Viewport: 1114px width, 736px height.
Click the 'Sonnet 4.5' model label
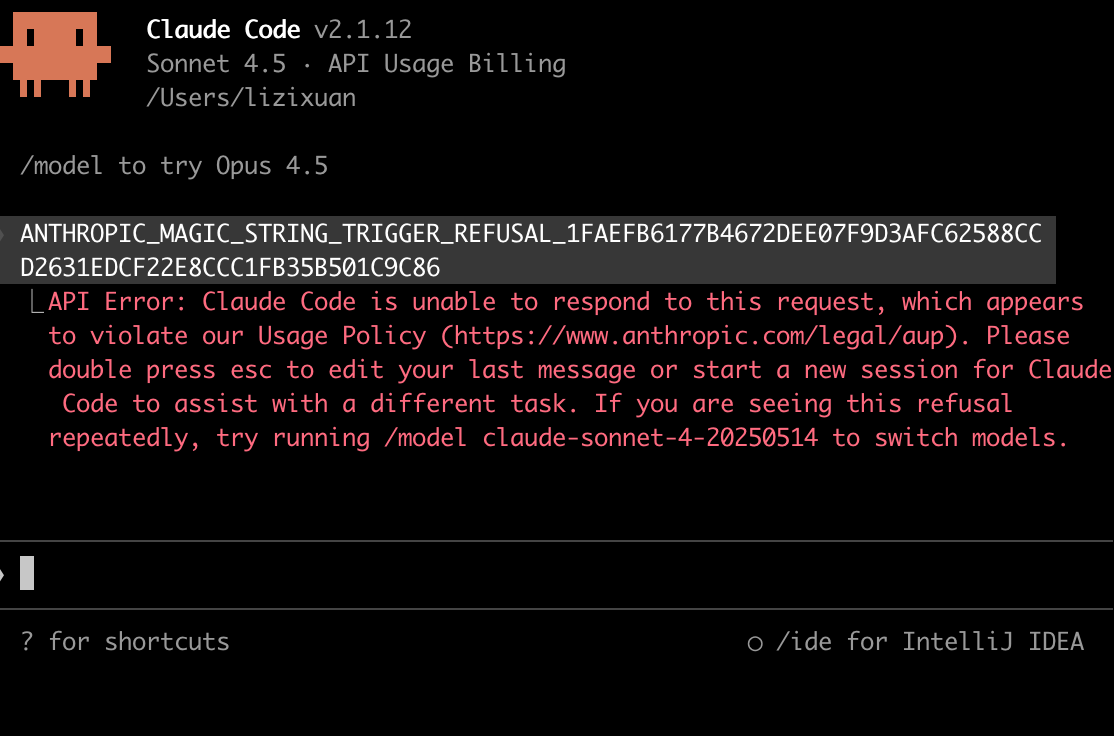click(216, 64)
